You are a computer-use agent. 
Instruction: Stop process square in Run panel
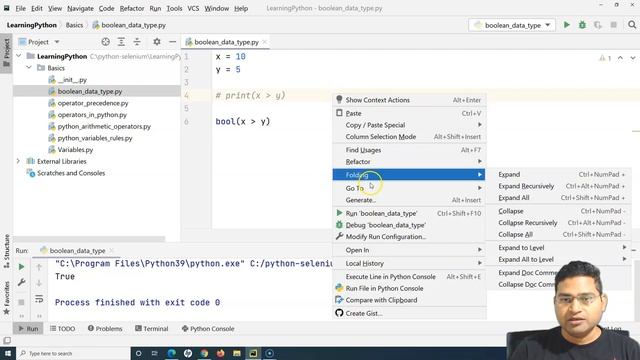(21, 302)
